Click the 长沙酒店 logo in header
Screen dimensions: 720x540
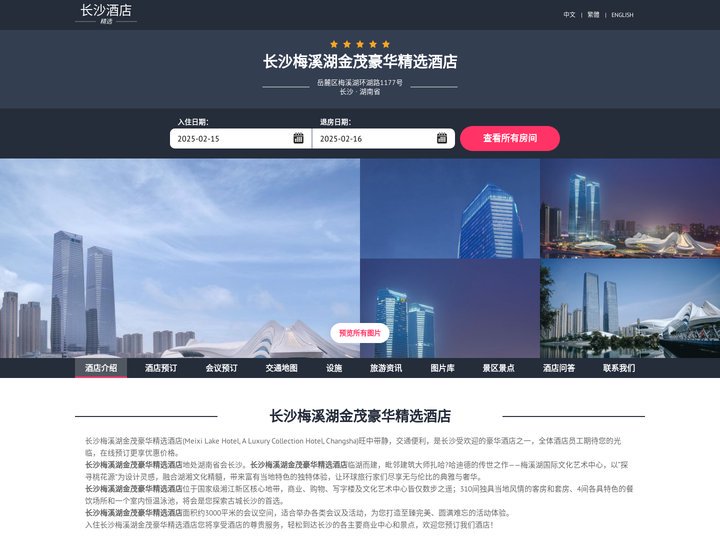pos(106,14)
